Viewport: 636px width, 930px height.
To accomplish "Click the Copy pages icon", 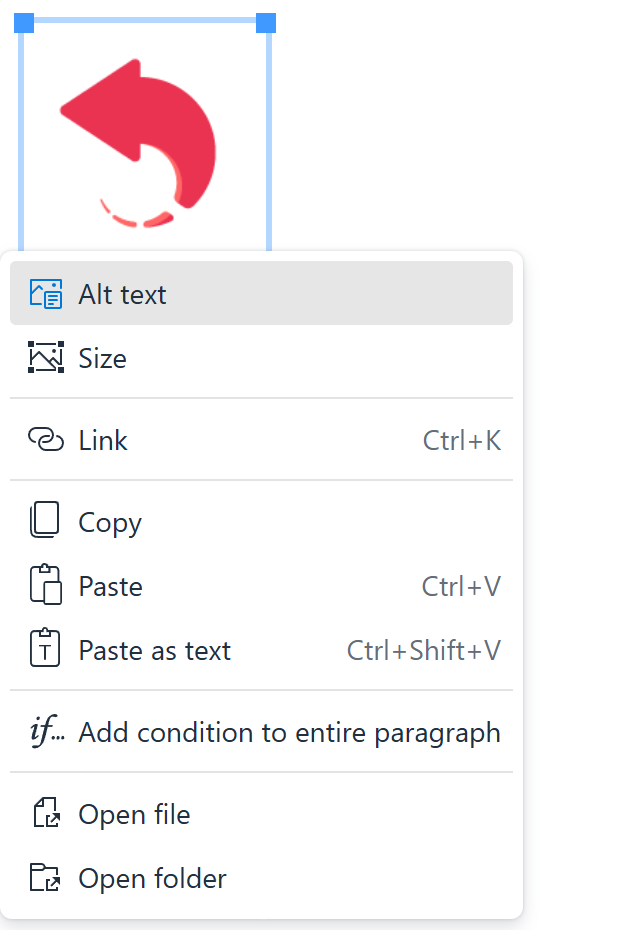I will tap(45, 521).
